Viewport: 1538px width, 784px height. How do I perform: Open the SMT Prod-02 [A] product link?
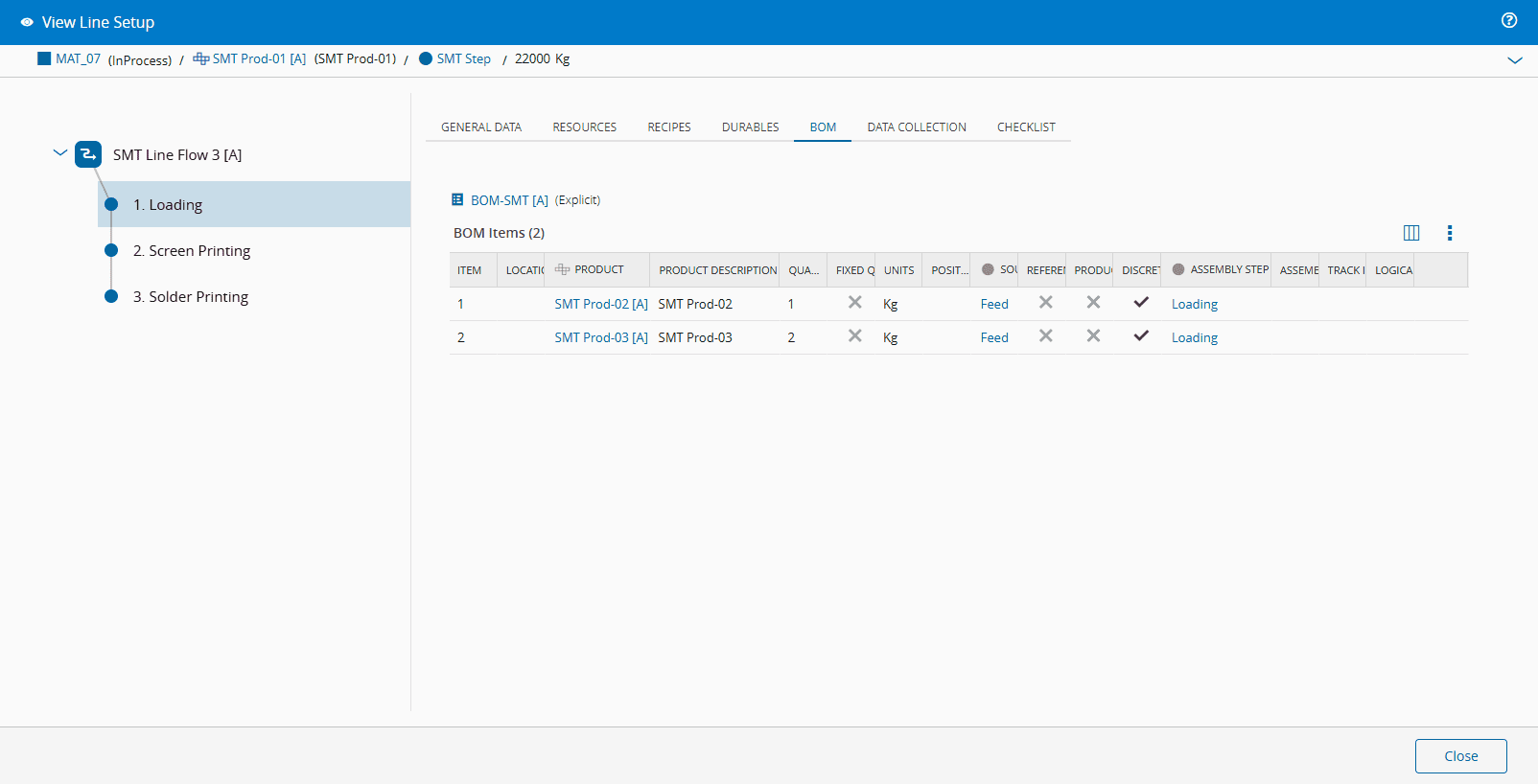(600, 304)
